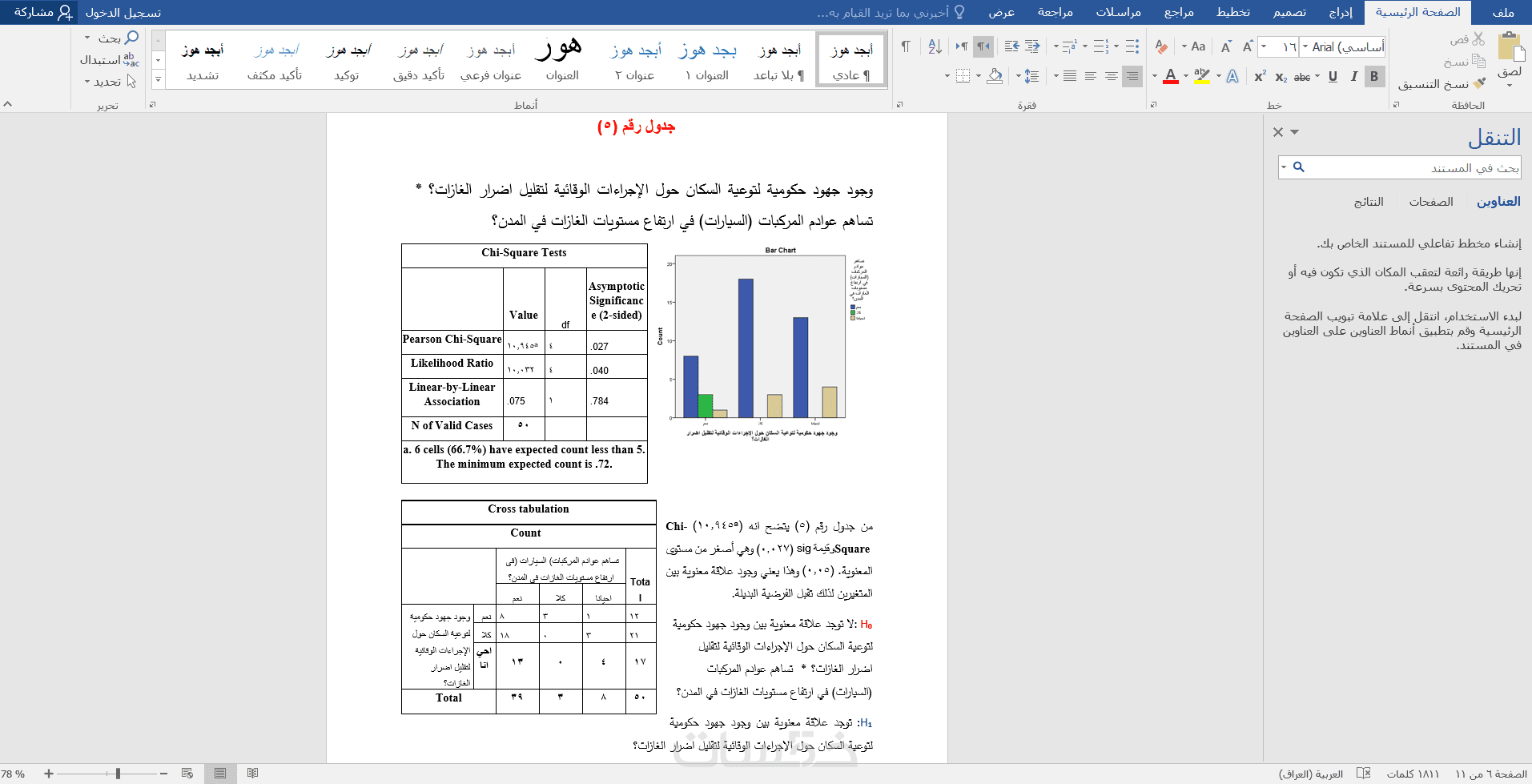
Task: Toggle Superscript formatting
Action: [x=1260, y=76]
